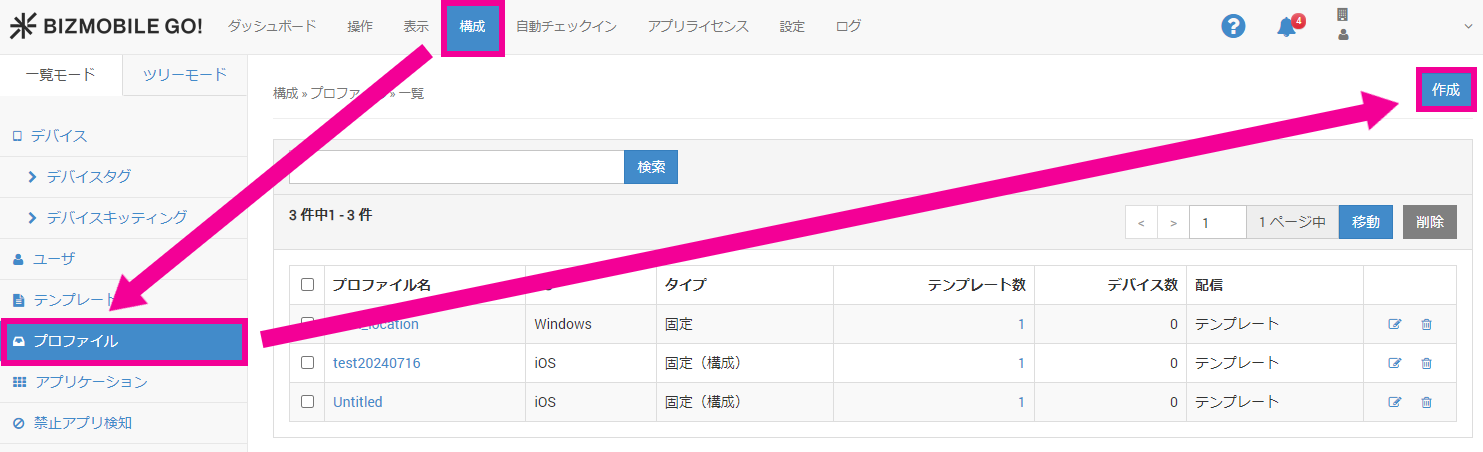This screenshot has width=1483, height=452.
Task: Click edit icon on Windows profile row
Action: tap(1395, 324)
